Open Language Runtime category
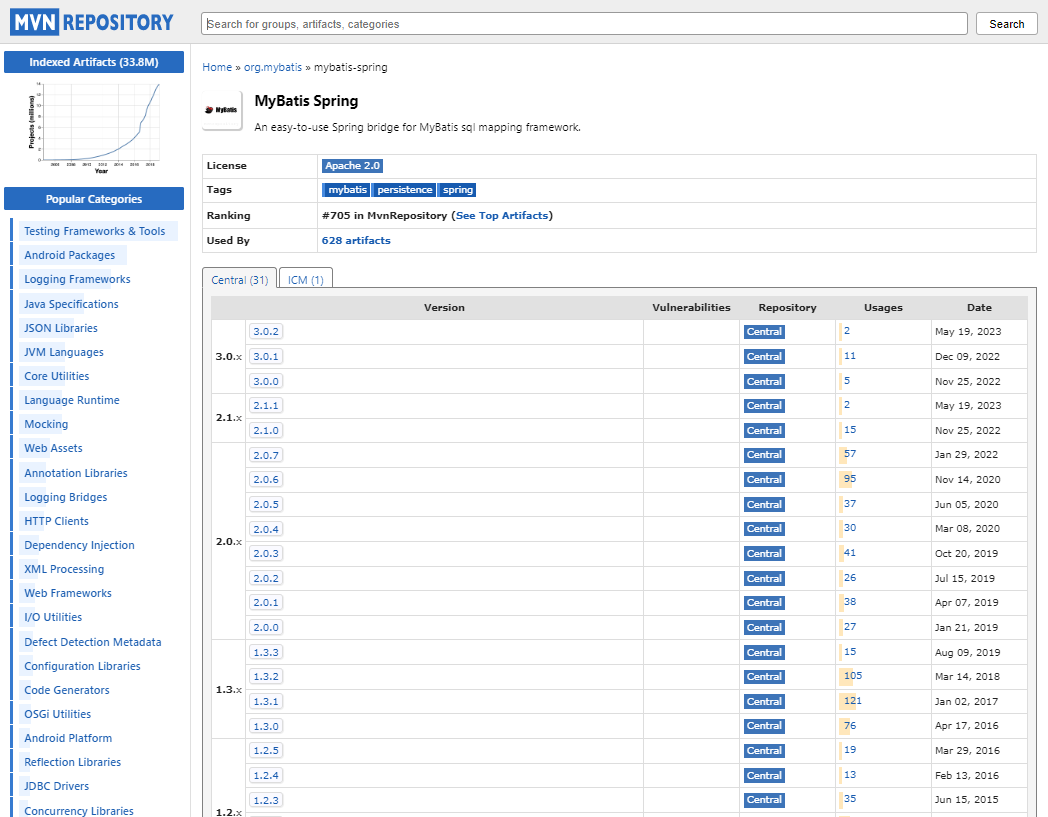The width and height of the screenshot is (1048, 817). point(72,400)
